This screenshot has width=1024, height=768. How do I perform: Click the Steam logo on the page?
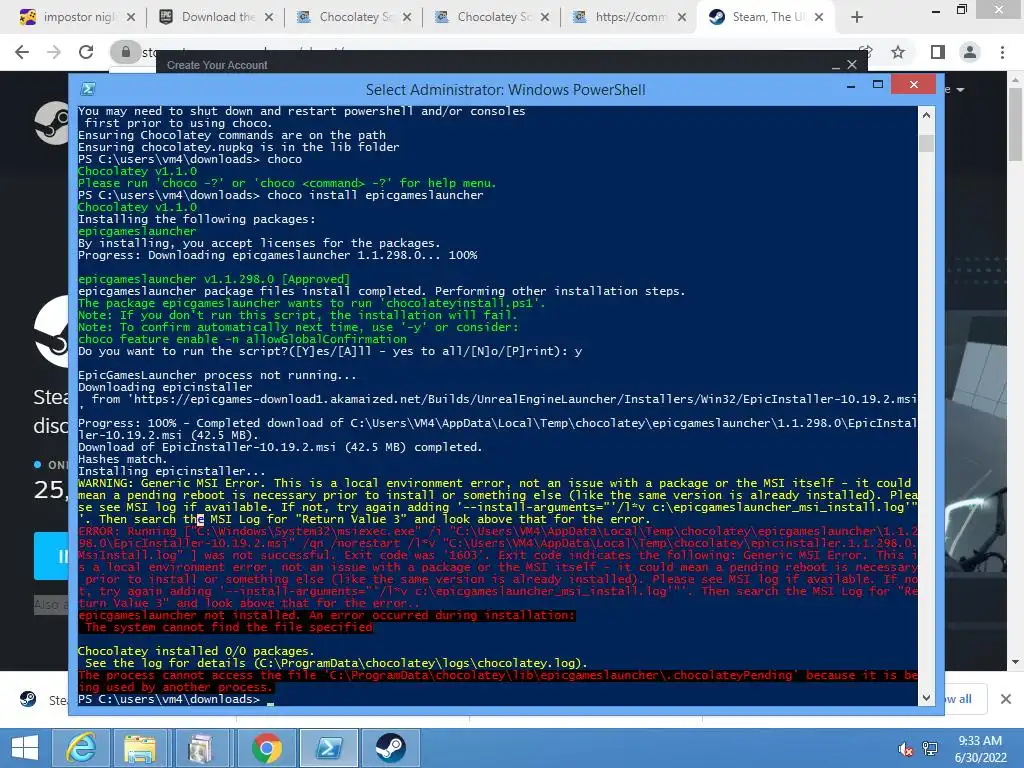click(x=52, y=123)
